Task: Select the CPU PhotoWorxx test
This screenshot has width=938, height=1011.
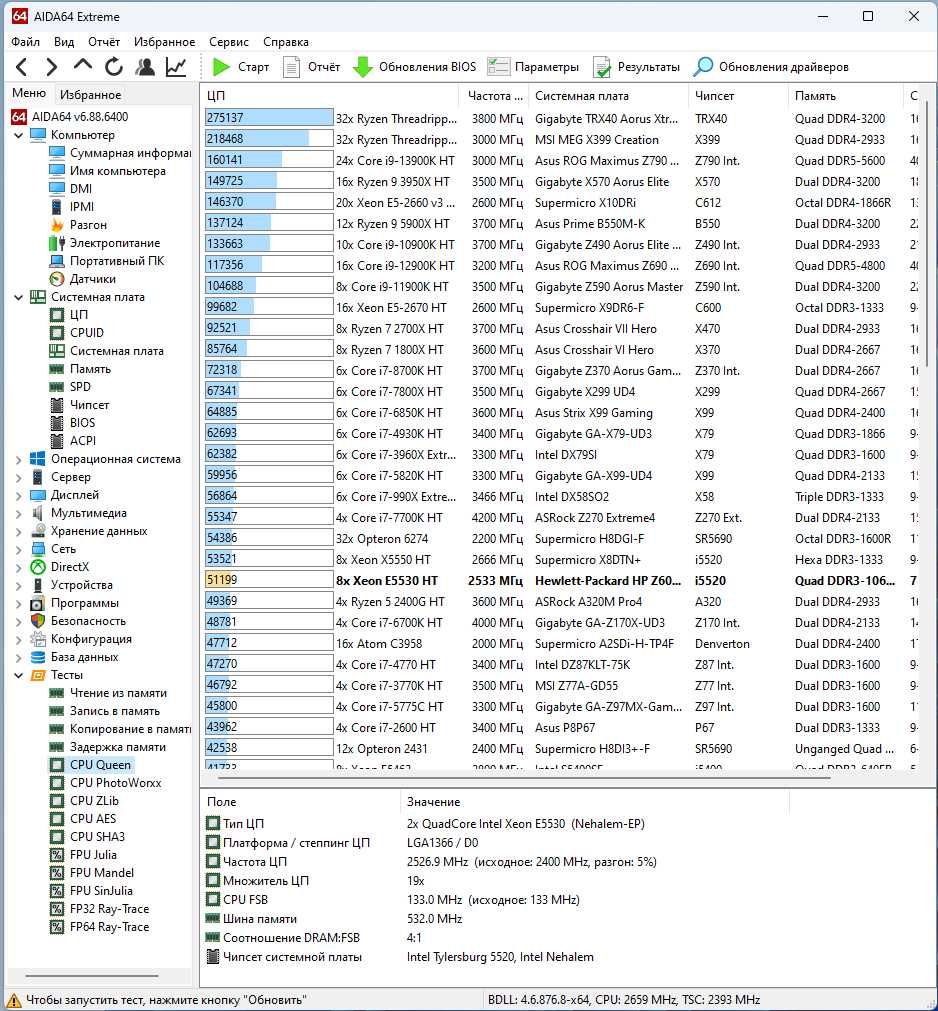Action: (106, 783)
